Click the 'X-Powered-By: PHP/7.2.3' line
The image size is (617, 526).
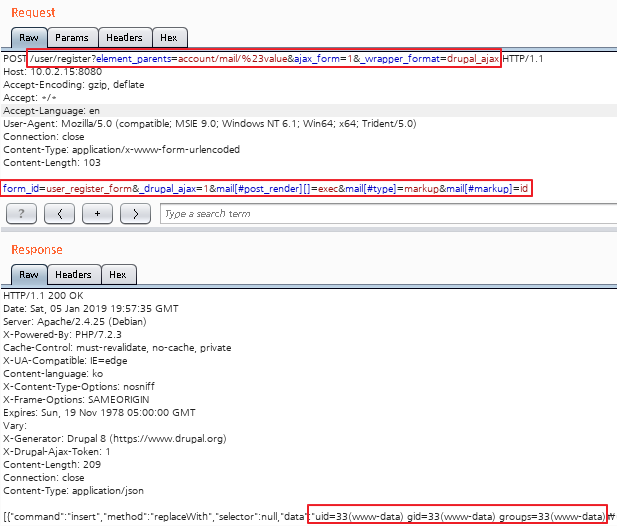click(x=63, y=334)
